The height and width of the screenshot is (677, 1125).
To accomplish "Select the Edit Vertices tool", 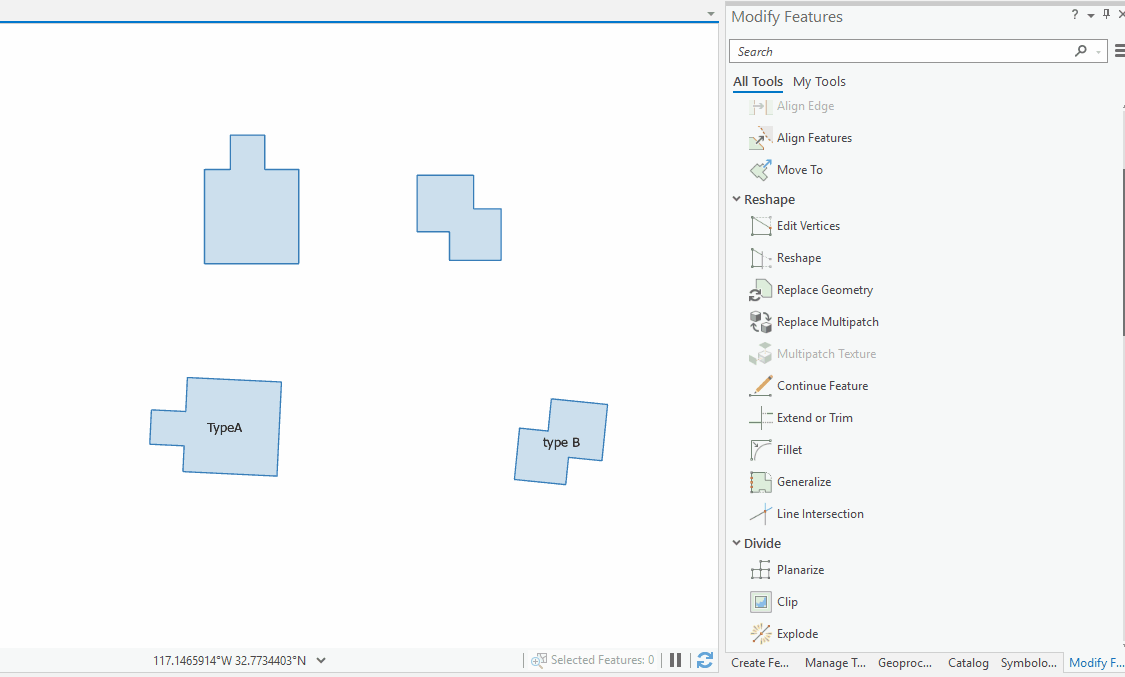I will click(810, 225).
